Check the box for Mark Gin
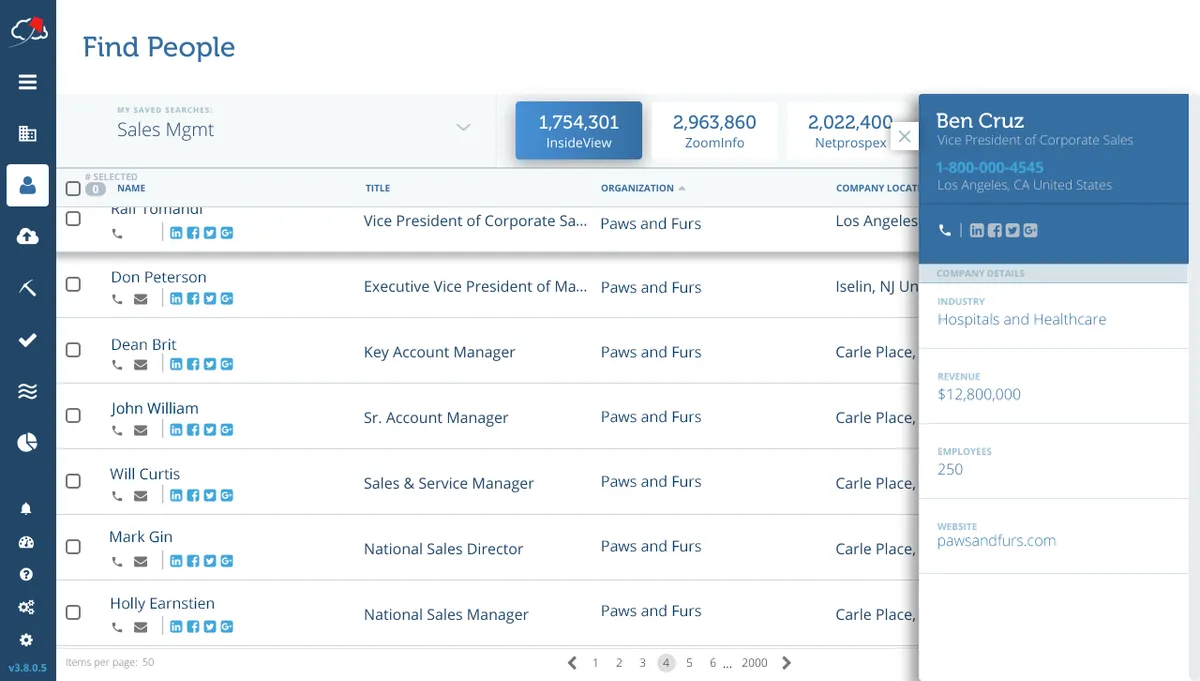1200x681 pixels. point(73,547)
